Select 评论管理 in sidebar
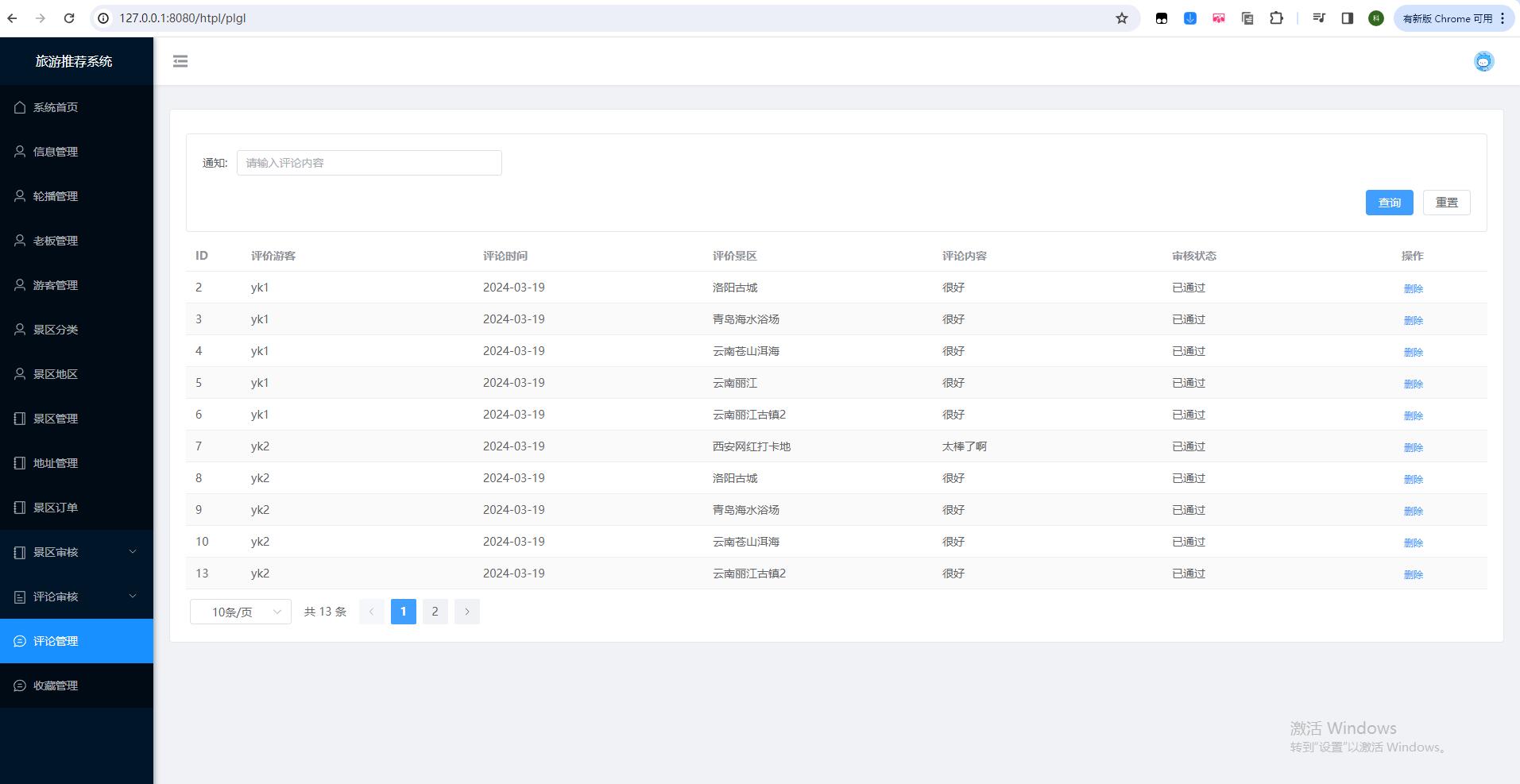 pyautogui.click(x=76, y=641)
